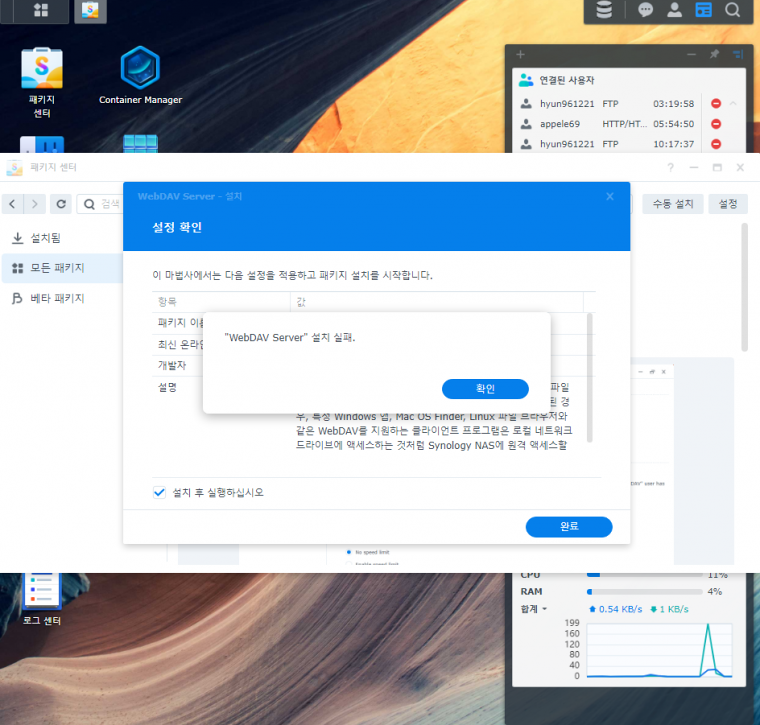Open the storage status icon in top bar

(x=604, y=10)
